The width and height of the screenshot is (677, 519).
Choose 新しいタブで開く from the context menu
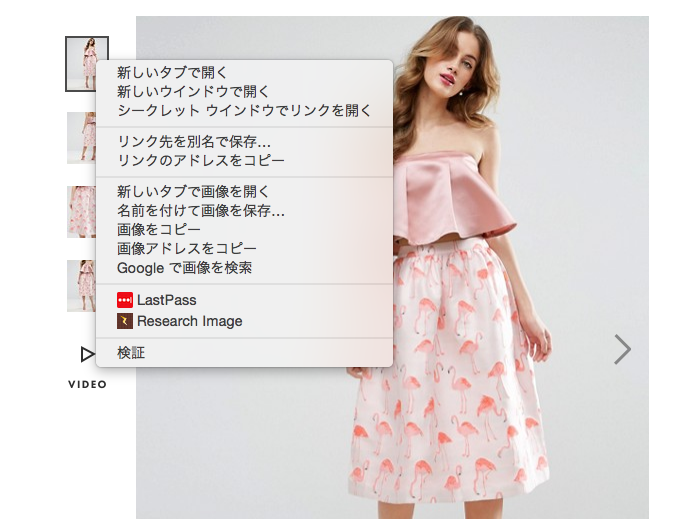point(172,72)
